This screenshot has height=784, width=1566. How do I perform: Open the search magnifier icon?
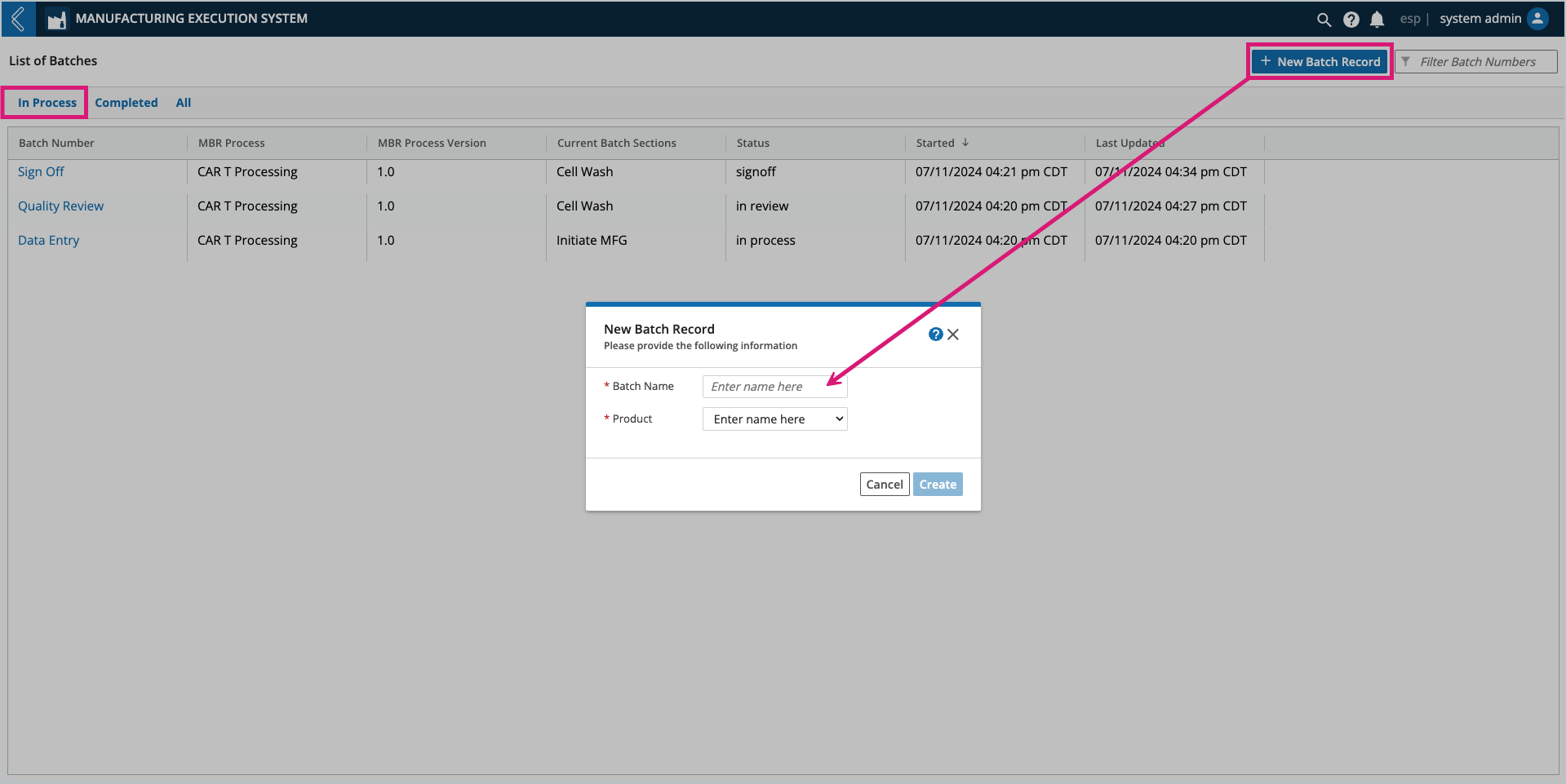click(x=1324, y=20)
